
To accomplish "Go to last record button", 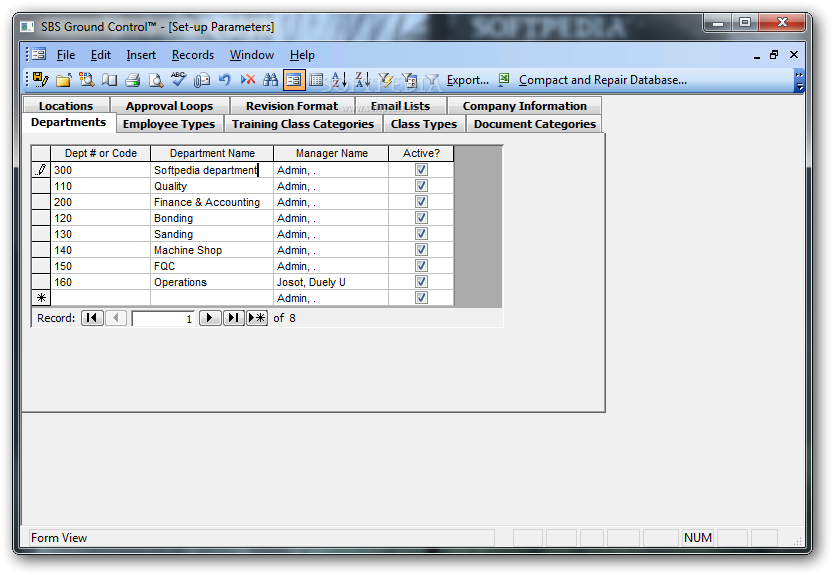I will click(233, 318).
